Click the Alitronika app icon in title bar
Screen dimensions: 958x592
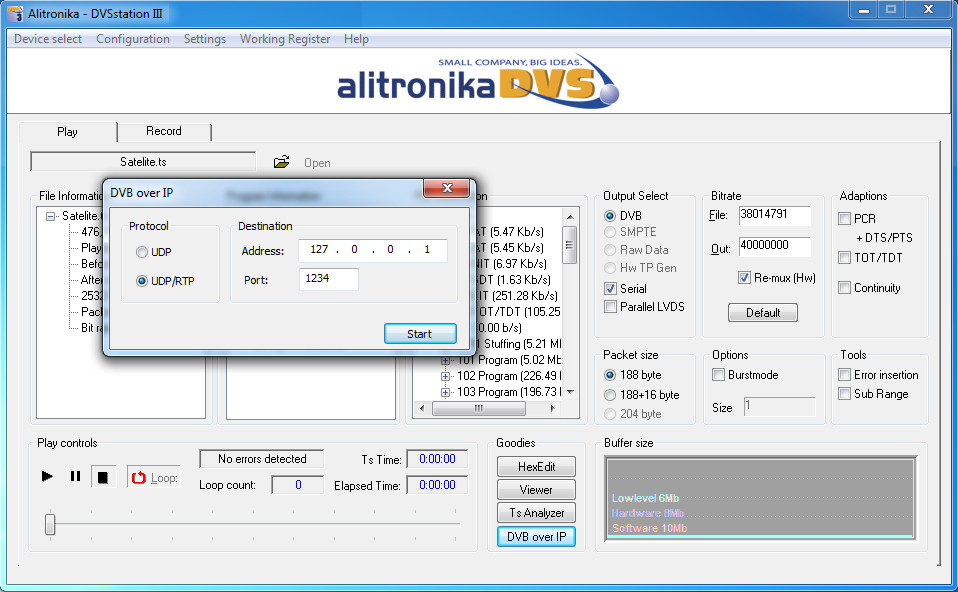[14, 11]
